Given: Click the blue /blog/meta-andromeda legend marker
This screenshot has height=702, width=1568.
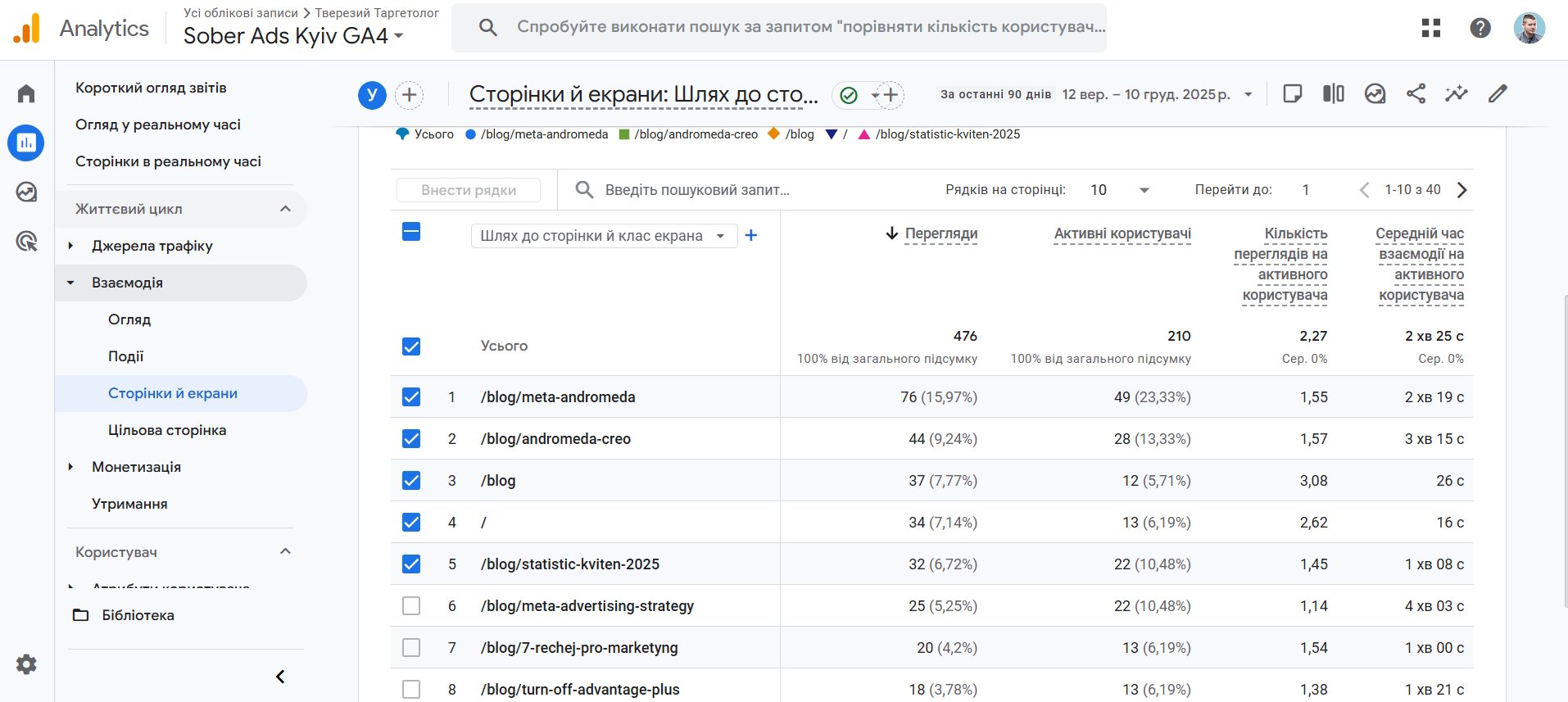Looking at the screenshot, I should [x=471, y=134].
